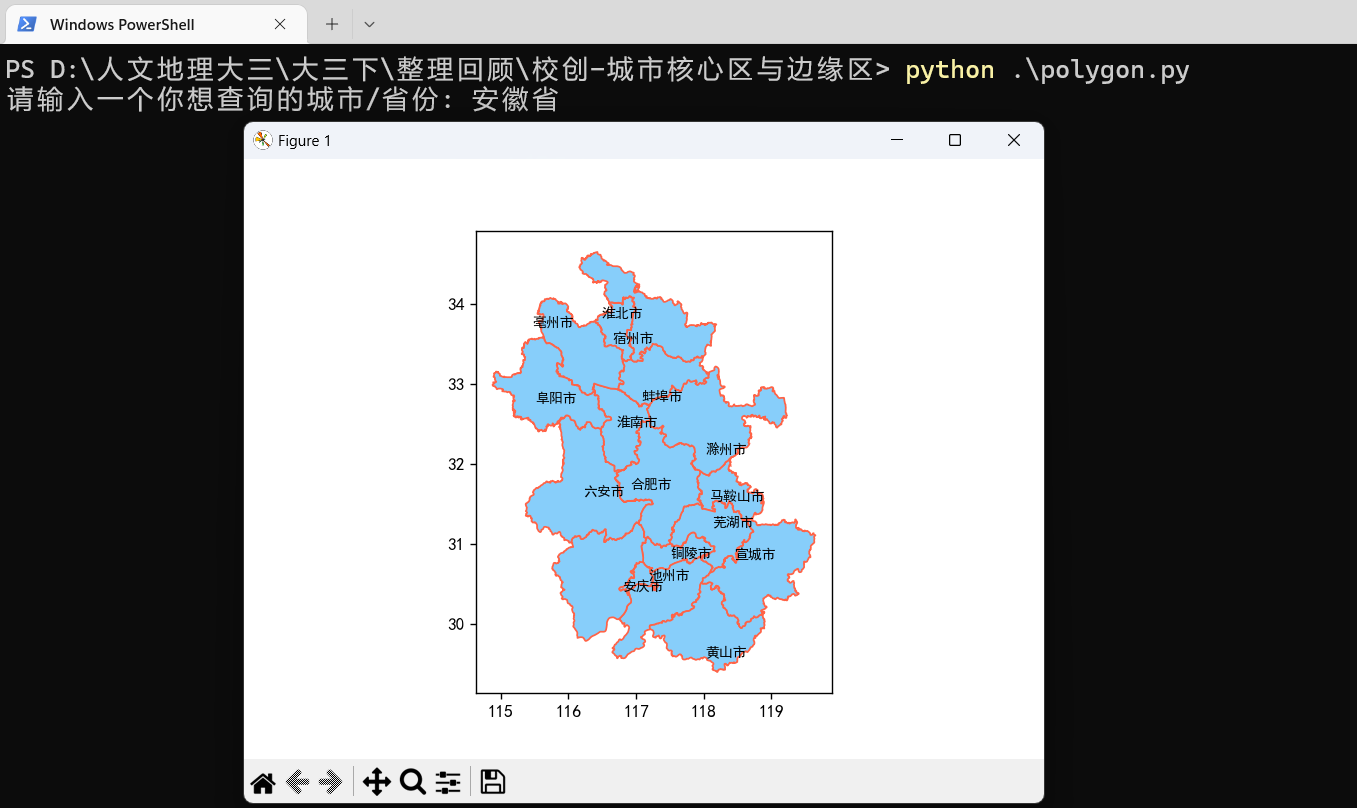This screenshot has height=808, width=1357.
Task: Save the figure with floppy disk icon
Action: coord(492,782)
